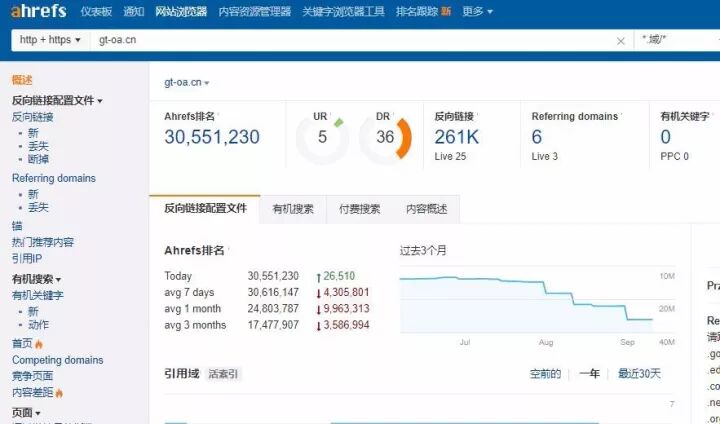720x424 pixels.
Task: Click the URL input field containing gt-oa.cn
Action: point(351,40)
